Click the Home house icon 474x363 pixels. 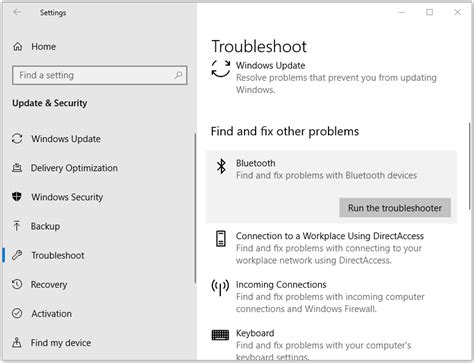(18, 47)
